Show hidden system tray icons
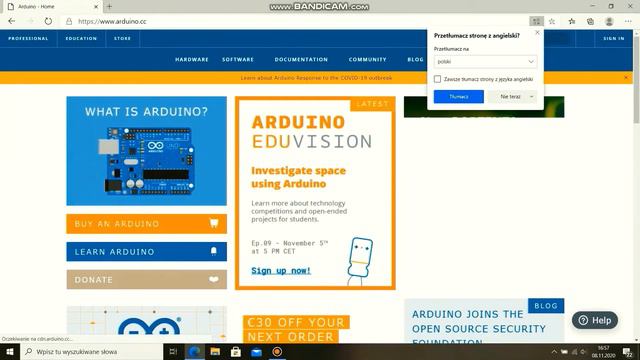 tap(554, 351)
